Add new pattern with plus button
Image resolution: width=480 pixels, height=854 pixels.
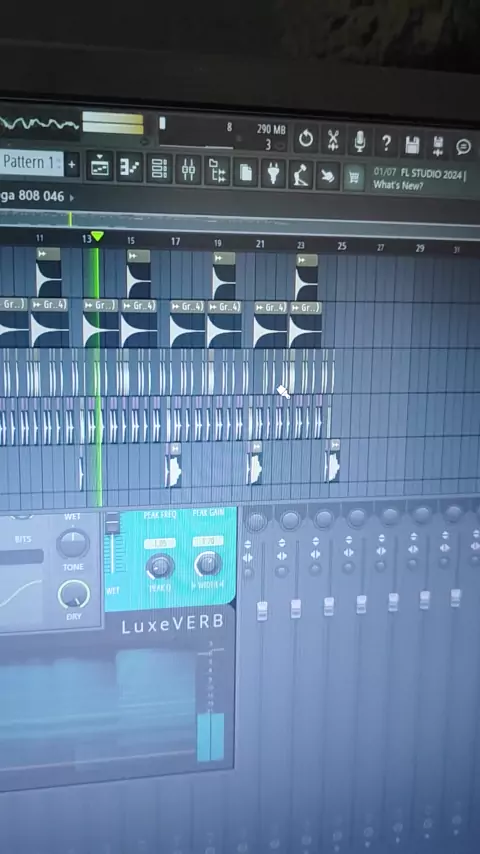pyautogui.click(x=72, y=164)
